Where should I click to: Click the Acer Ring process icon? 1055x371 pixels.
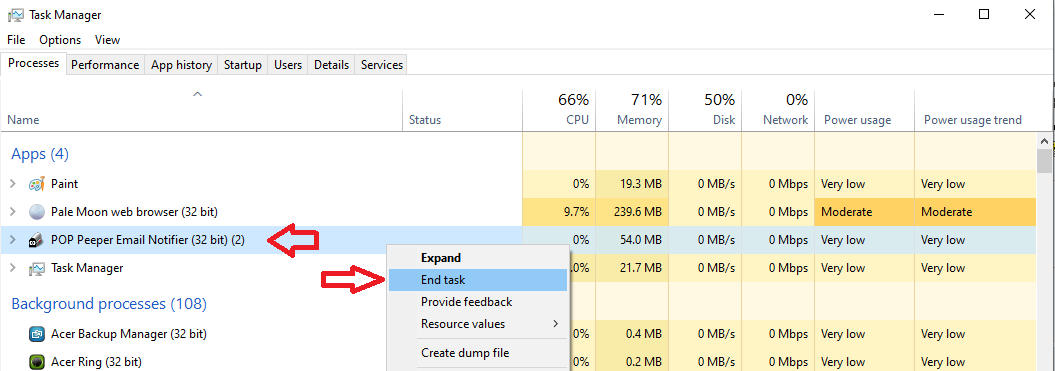pyautogui.click(x=37, y=362)
